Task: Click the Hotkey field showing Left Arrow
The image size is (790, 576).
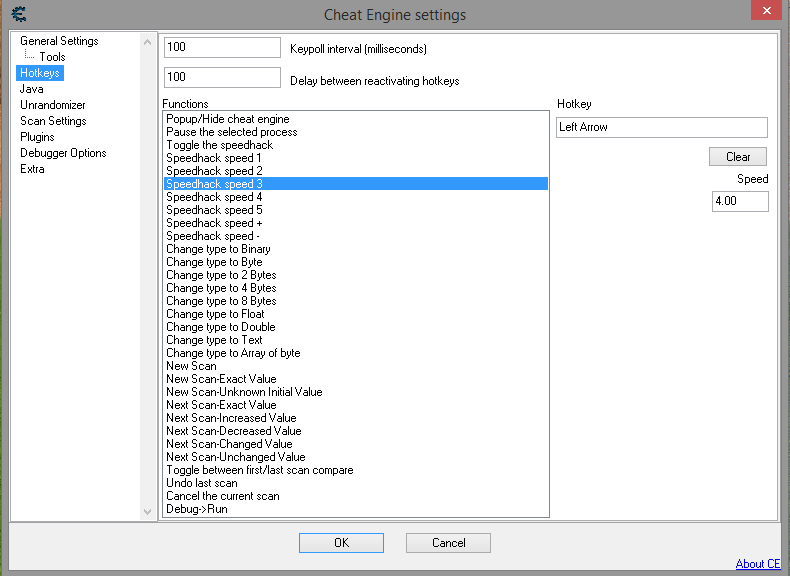Action: click(x=661, y=127)
